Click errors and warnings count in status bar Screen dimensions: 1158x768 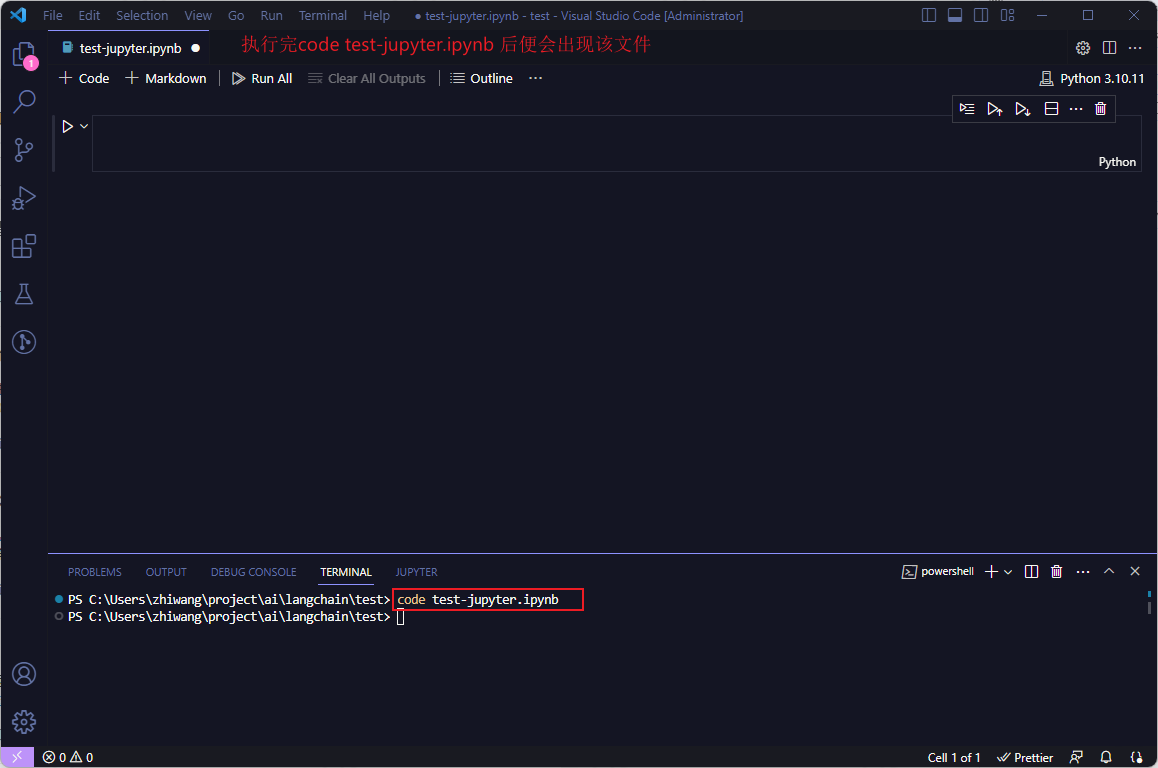68,757
